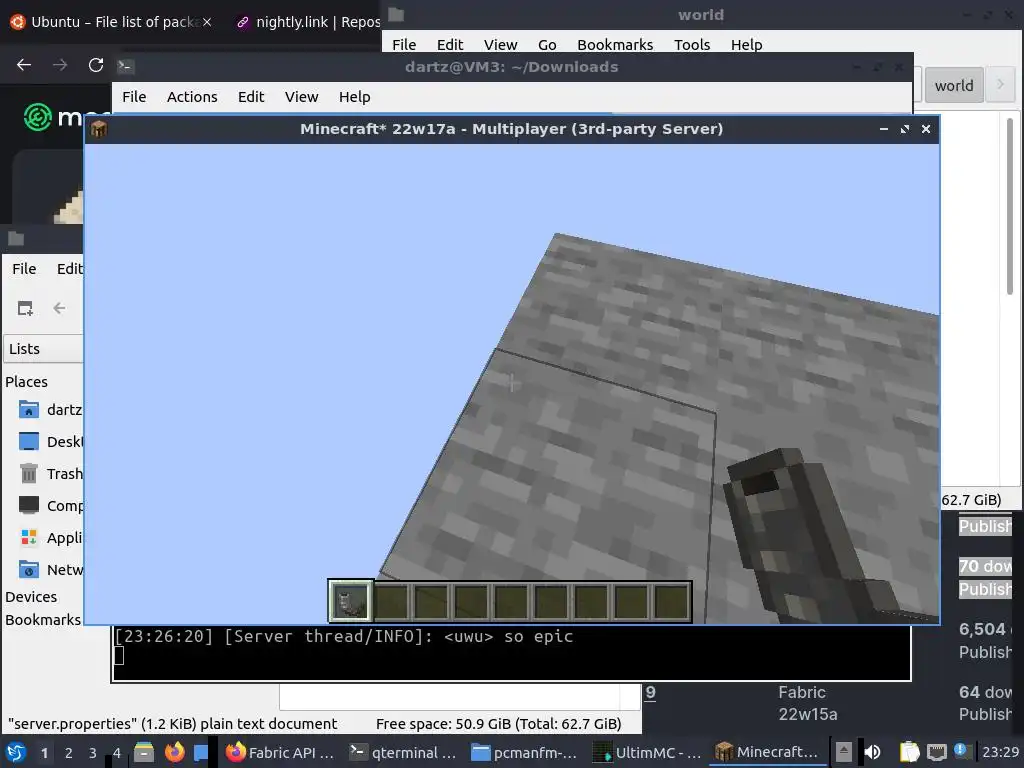
Task: Open the Help menu in qterminal
Action: coord(355,97)
